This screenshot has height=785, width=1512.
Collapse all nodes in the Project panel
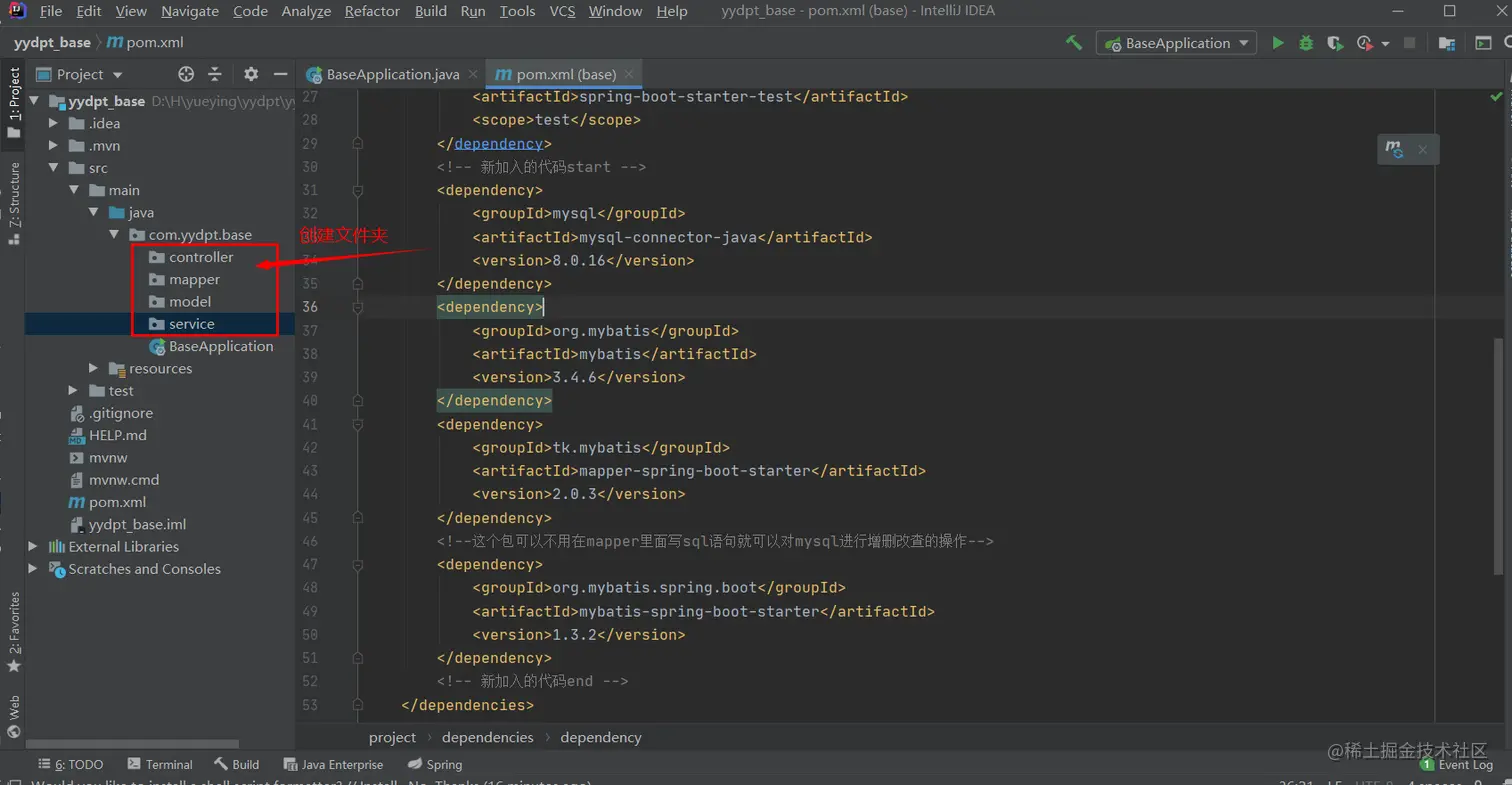point(214,74)
